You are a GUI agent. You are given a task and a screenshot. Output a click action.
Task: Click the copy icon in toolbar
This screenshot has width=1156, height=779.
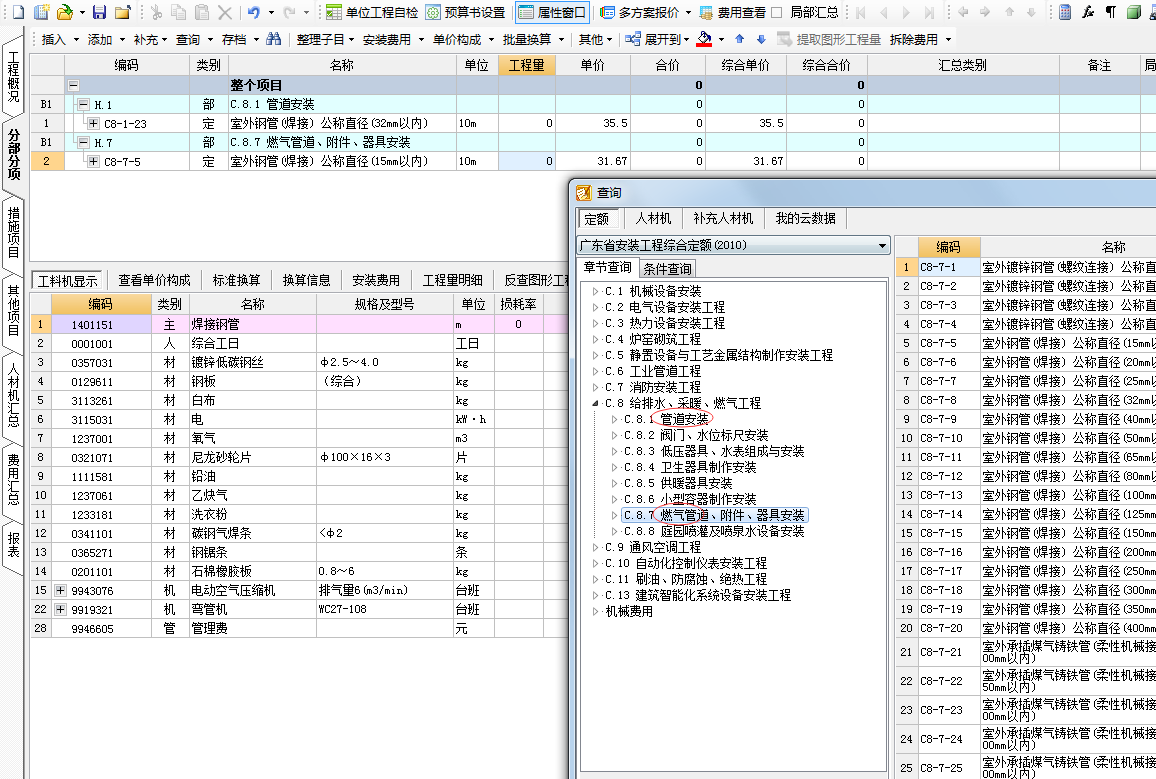tap(178, 12)
